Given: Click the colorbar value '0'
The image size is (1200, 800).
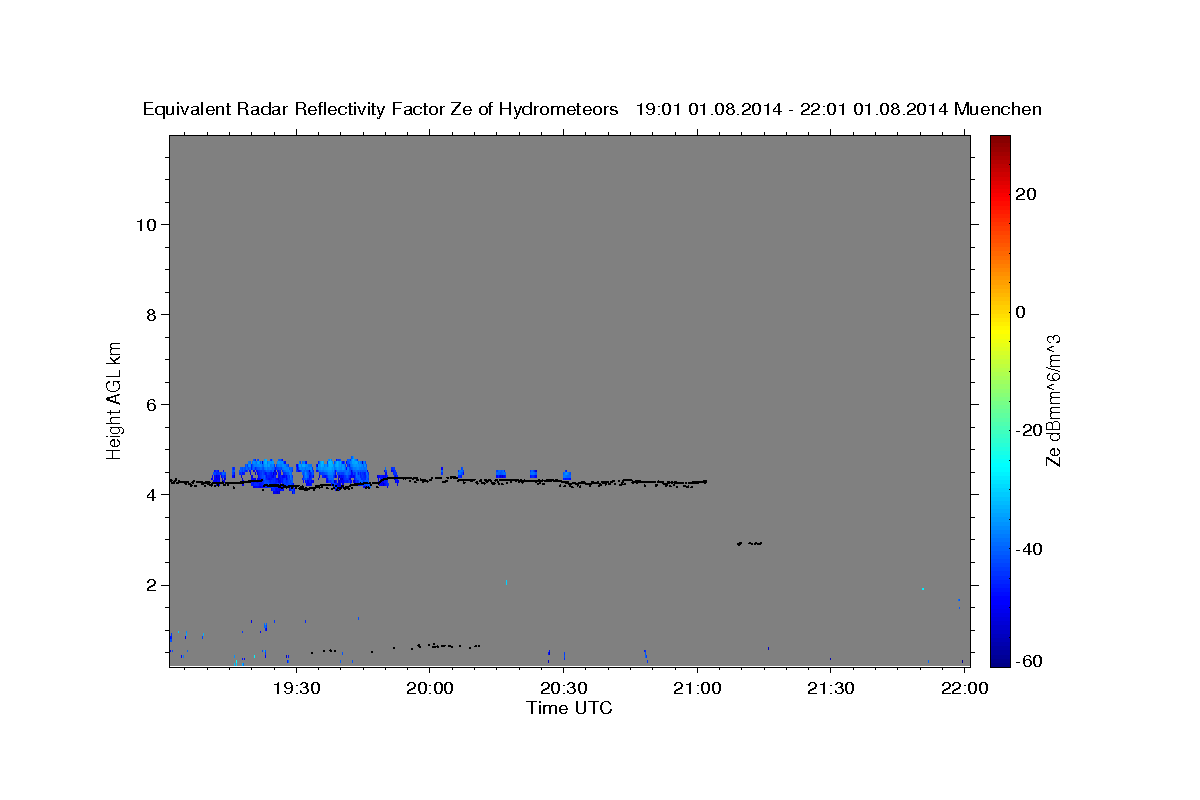Looking at the screenshot, I should 1021,312.
